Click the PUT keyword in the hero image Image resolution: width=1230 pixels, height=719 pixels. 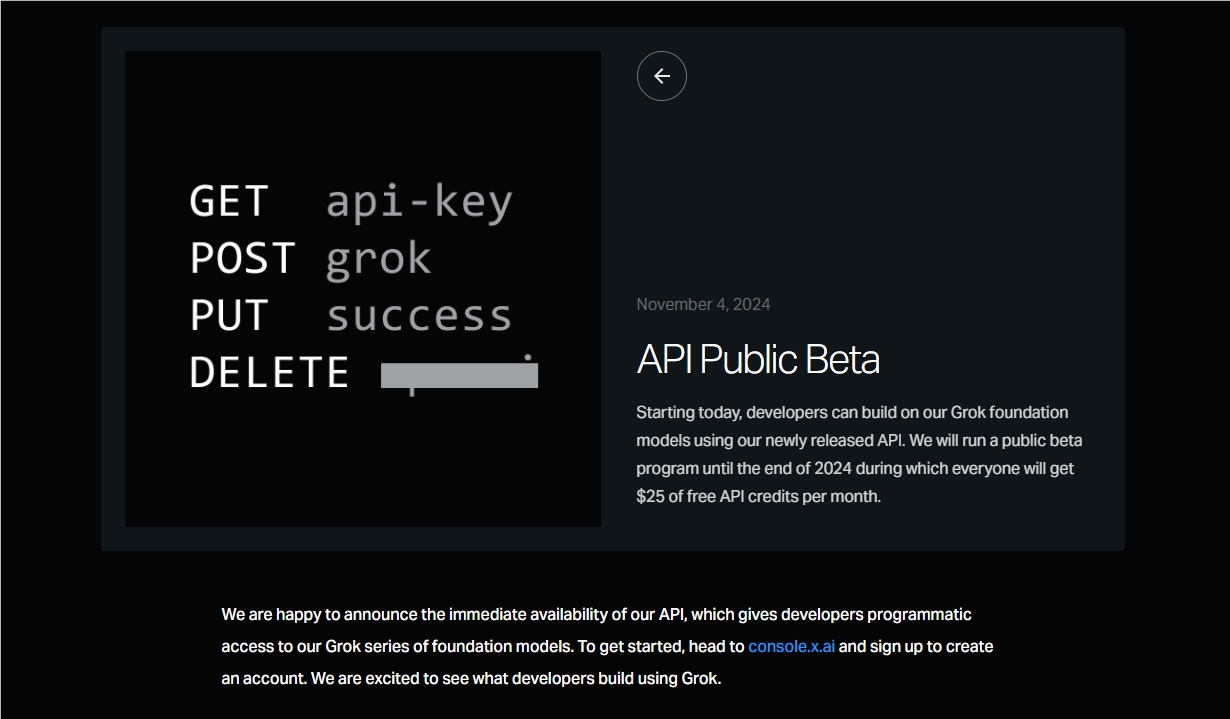click(x=229, y=316)
